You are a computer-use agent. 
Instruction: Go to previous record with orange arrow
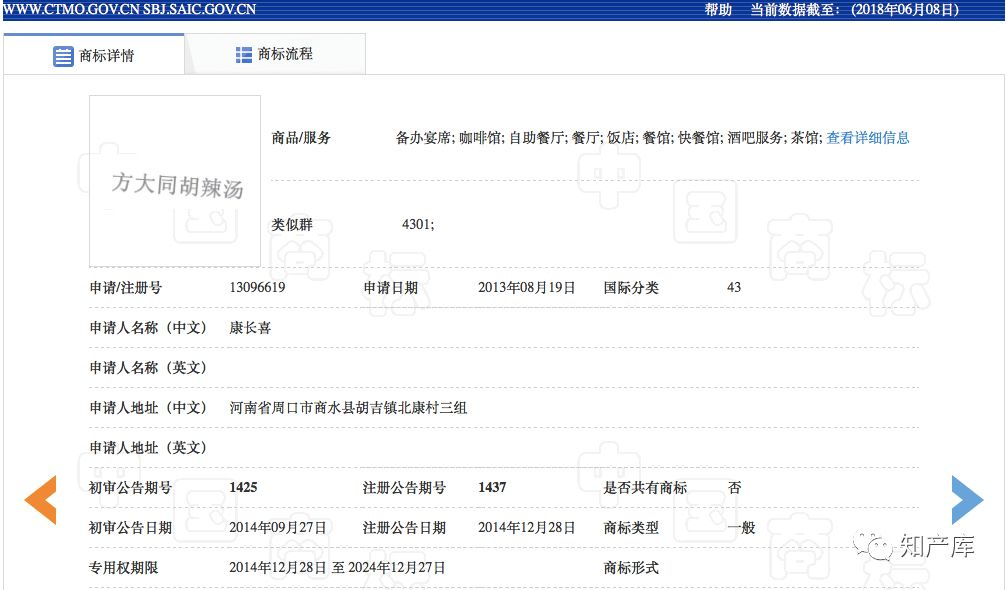(x=40, y=501)
